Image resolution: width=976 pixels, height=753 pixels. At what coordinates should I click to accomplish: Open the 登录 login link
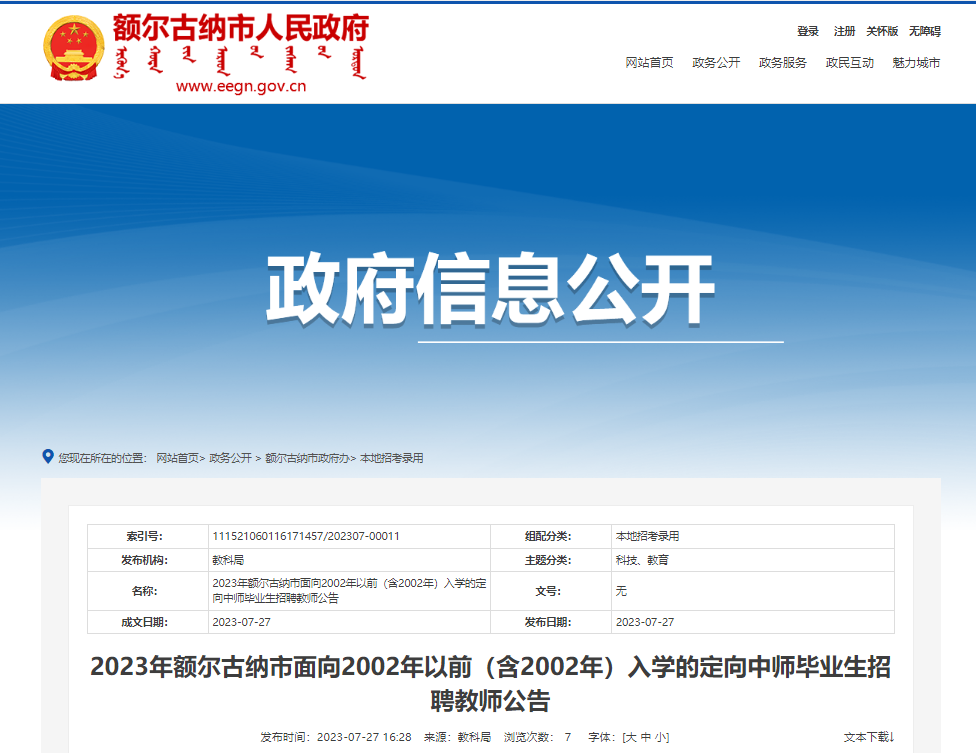(x=807, y=31)
